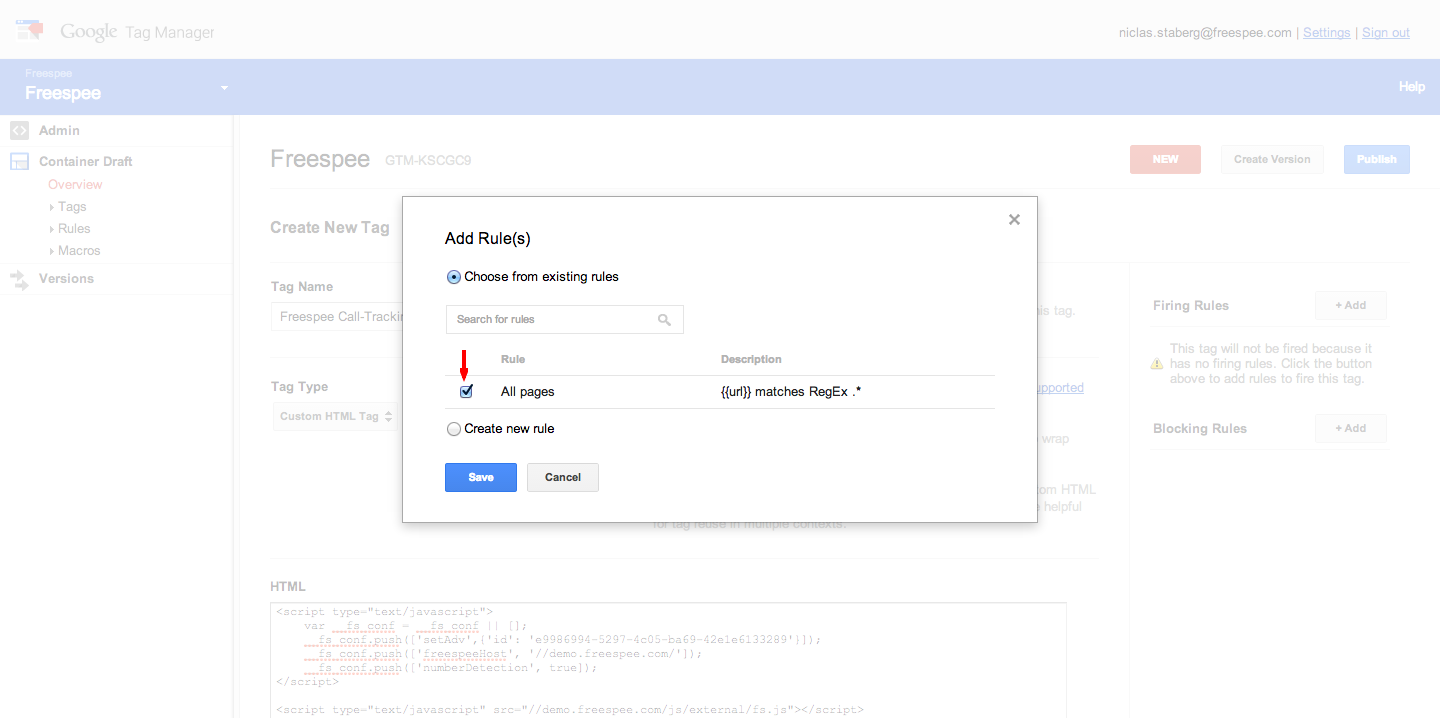Click the All pages rule name
The width and height of the screenshot is (1440, 718).
pos(527,392)
